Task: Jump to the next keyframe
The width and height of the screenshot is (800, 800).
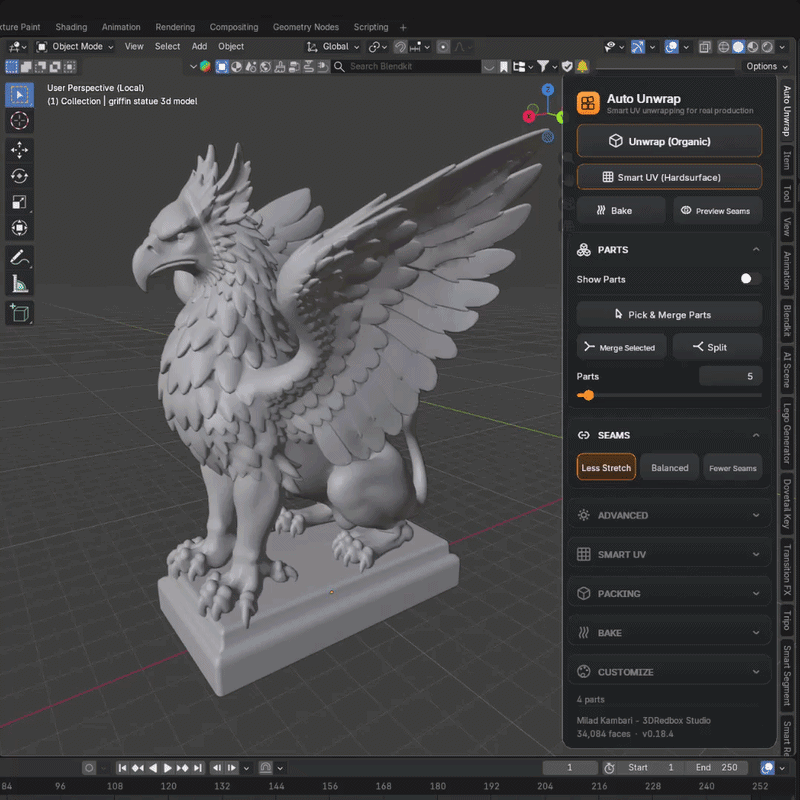Action: pyautogui.click(x=183, y=768)
